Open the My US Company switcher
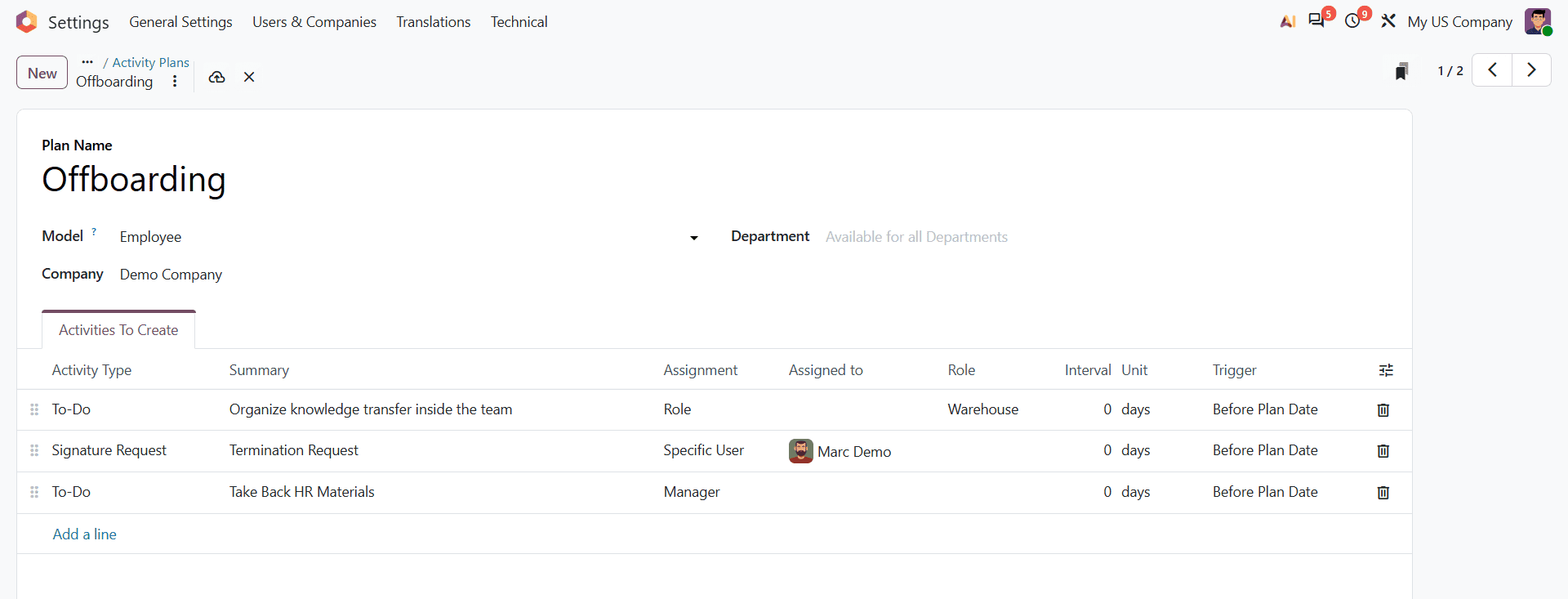Viewport: 1568px width, 599px height. (1459, 22)
